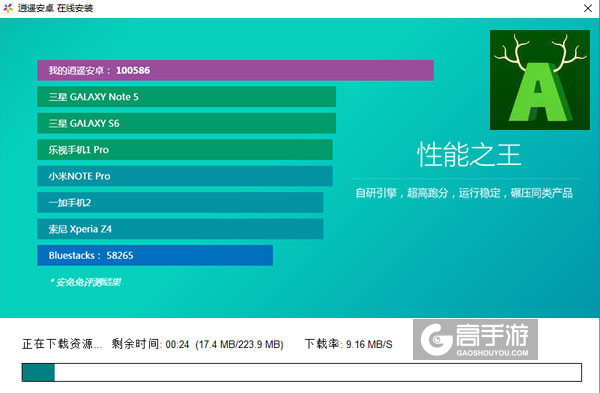Viewport: 600px width, 393px height.
Task: Click the green antlered A logo image
Action: click(540, 80)
